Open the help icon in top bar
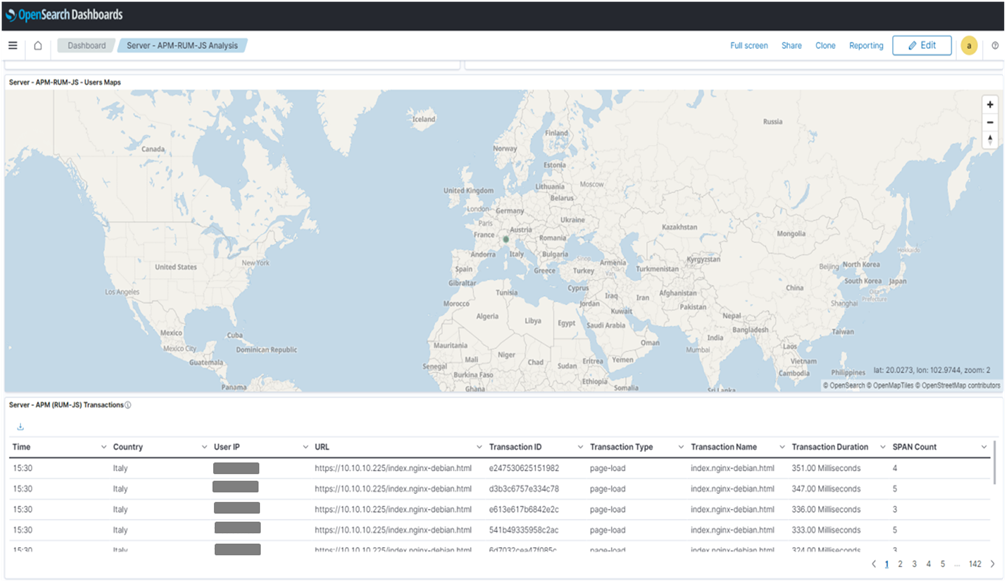 click(x=995, y=46)
